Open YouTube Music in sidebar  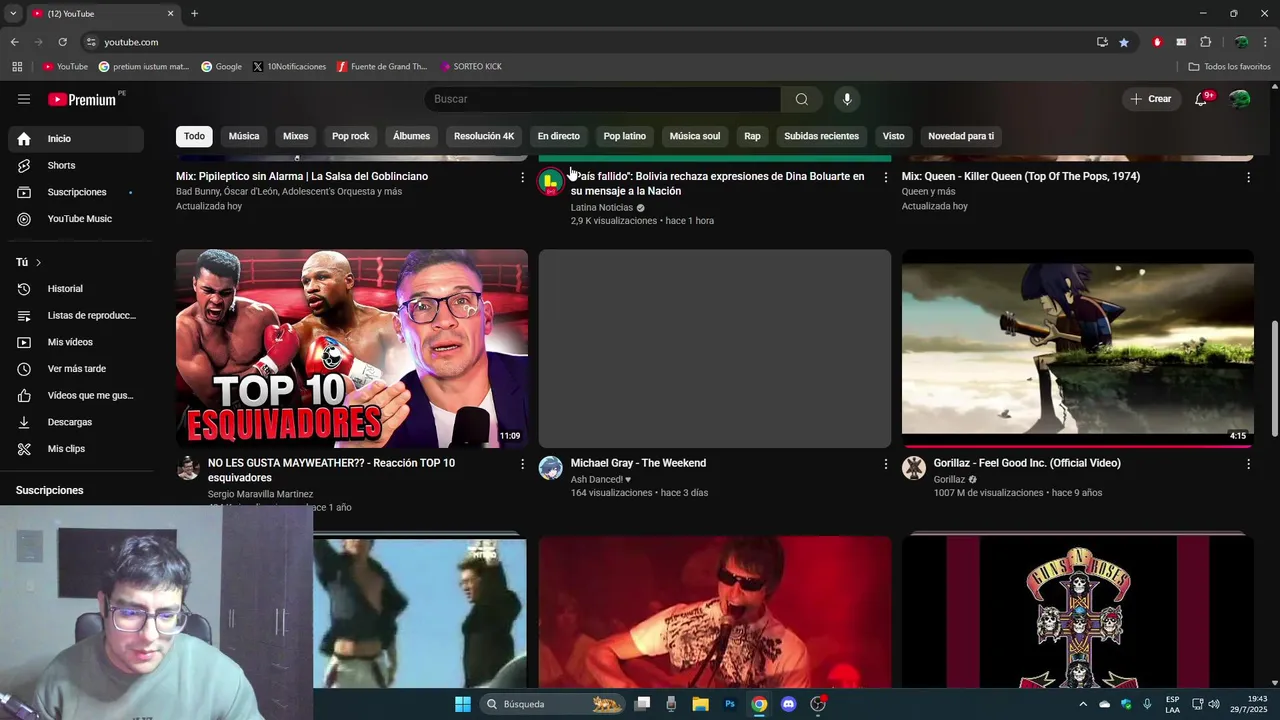click(76, 219)
